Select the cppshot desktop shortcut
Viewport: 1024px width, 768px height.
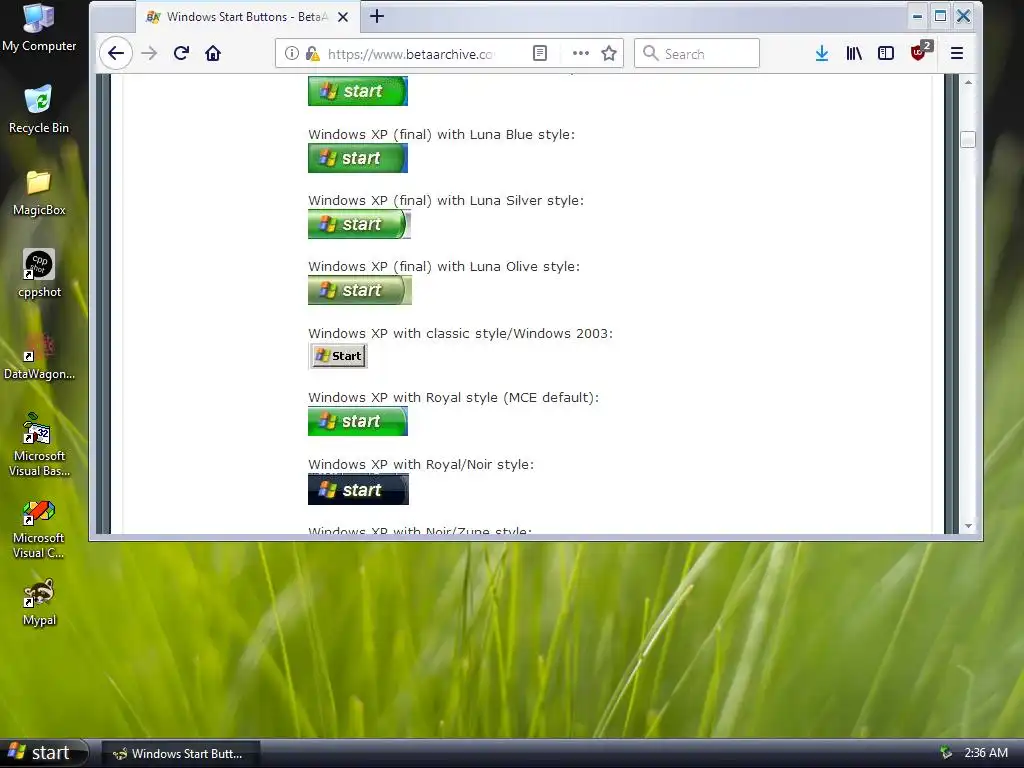39,274
